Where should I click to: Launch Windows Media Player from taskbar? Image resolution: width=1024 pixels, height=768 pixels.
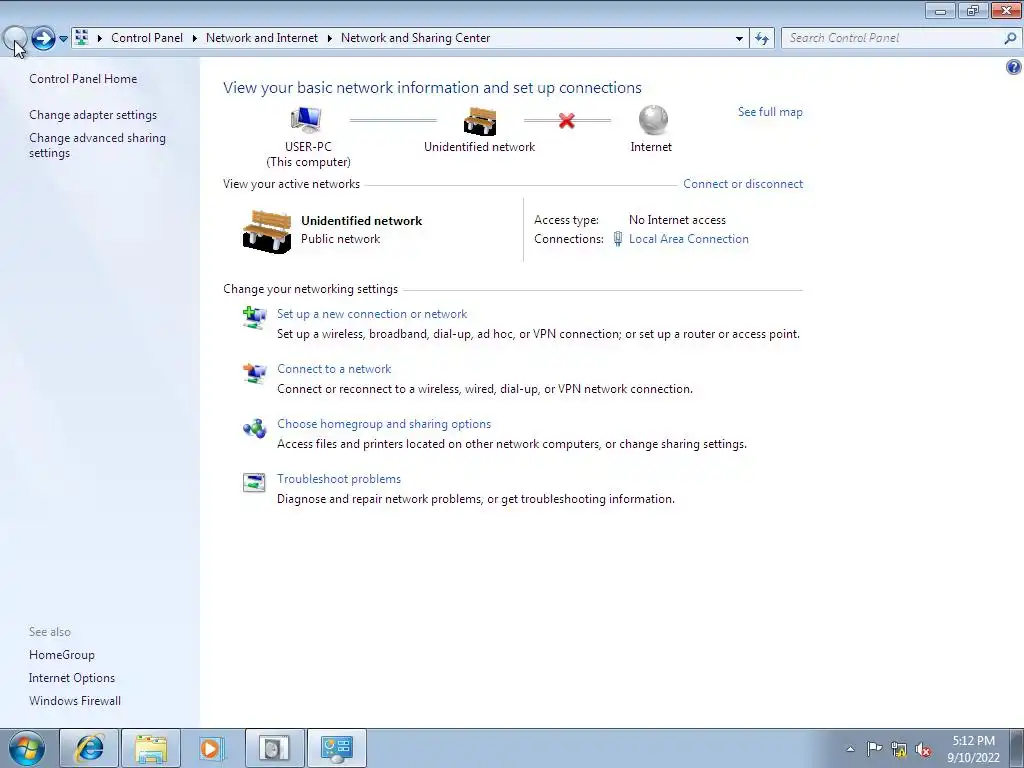[x=212, y=748]
